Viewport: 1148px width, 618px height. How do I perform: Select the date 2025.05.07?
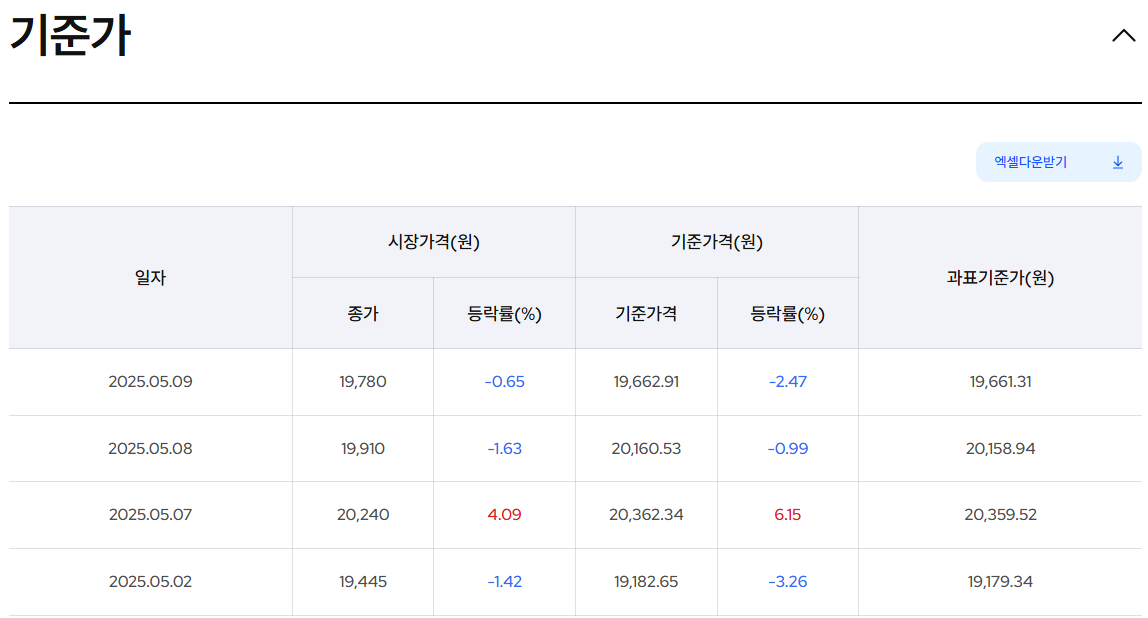tap(150, 515)
